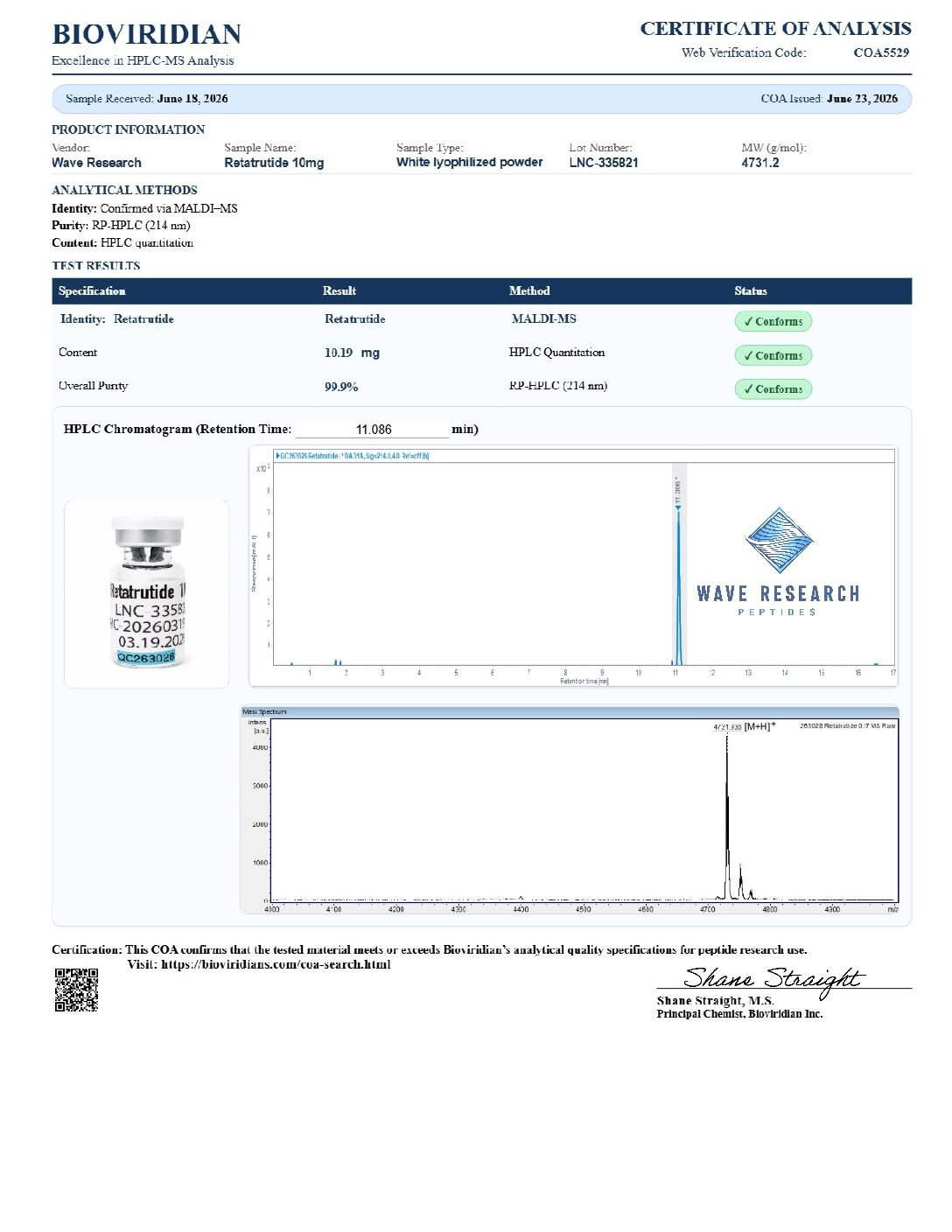952x1232 pixels.
Task: Click content result 10.19 mg
Action: pos(352,353)
